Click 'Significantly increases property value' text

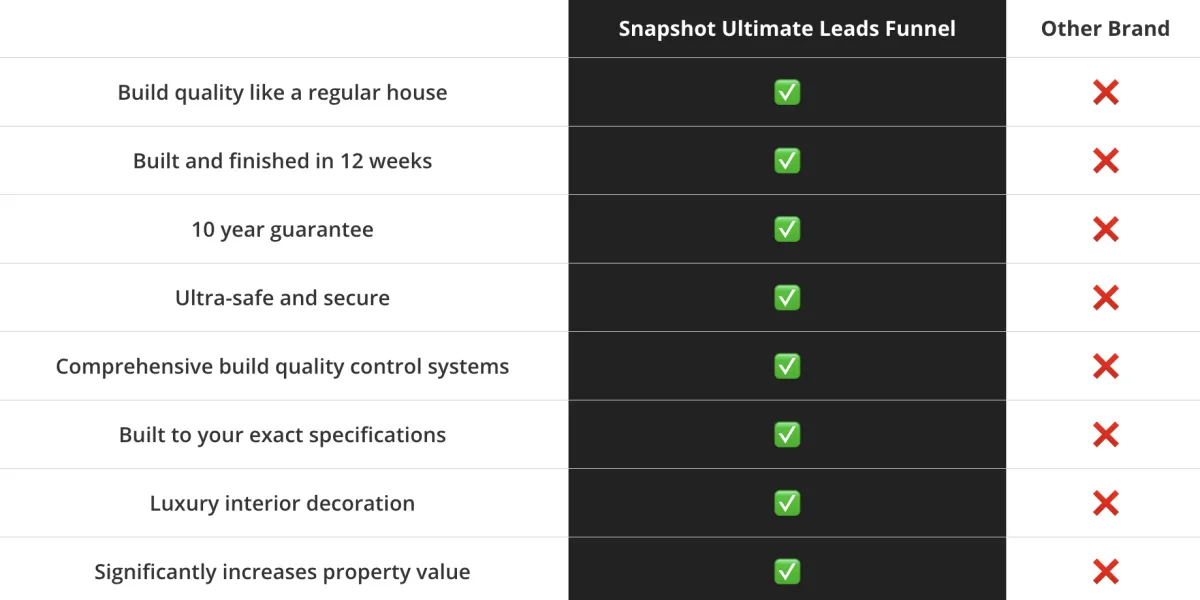point(282,572)
